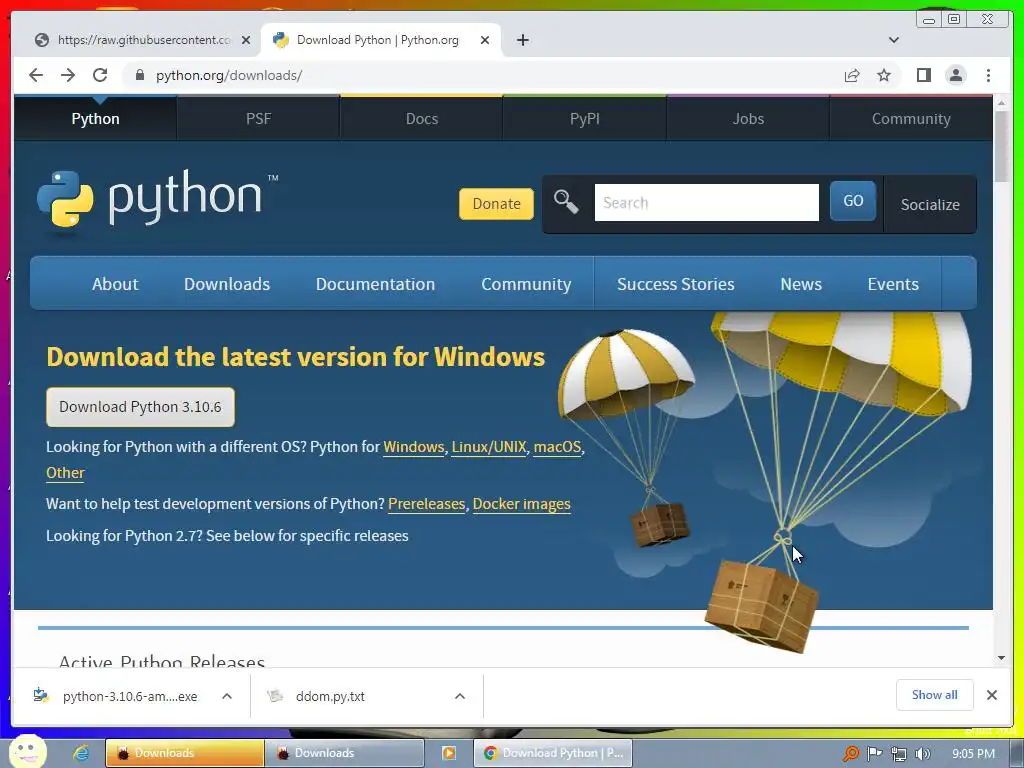Open the Chrome profile avatar
This screenshot has width=1024, height=768.
955,75
